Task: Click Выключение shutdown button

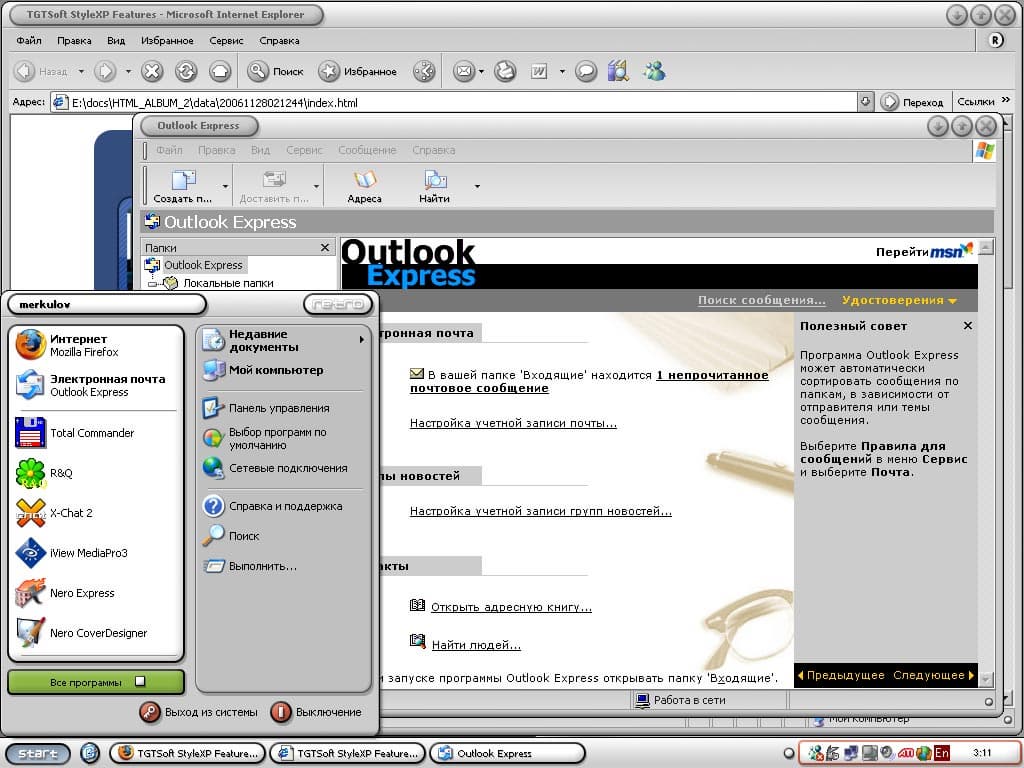Action: click(x=316, y=712)
